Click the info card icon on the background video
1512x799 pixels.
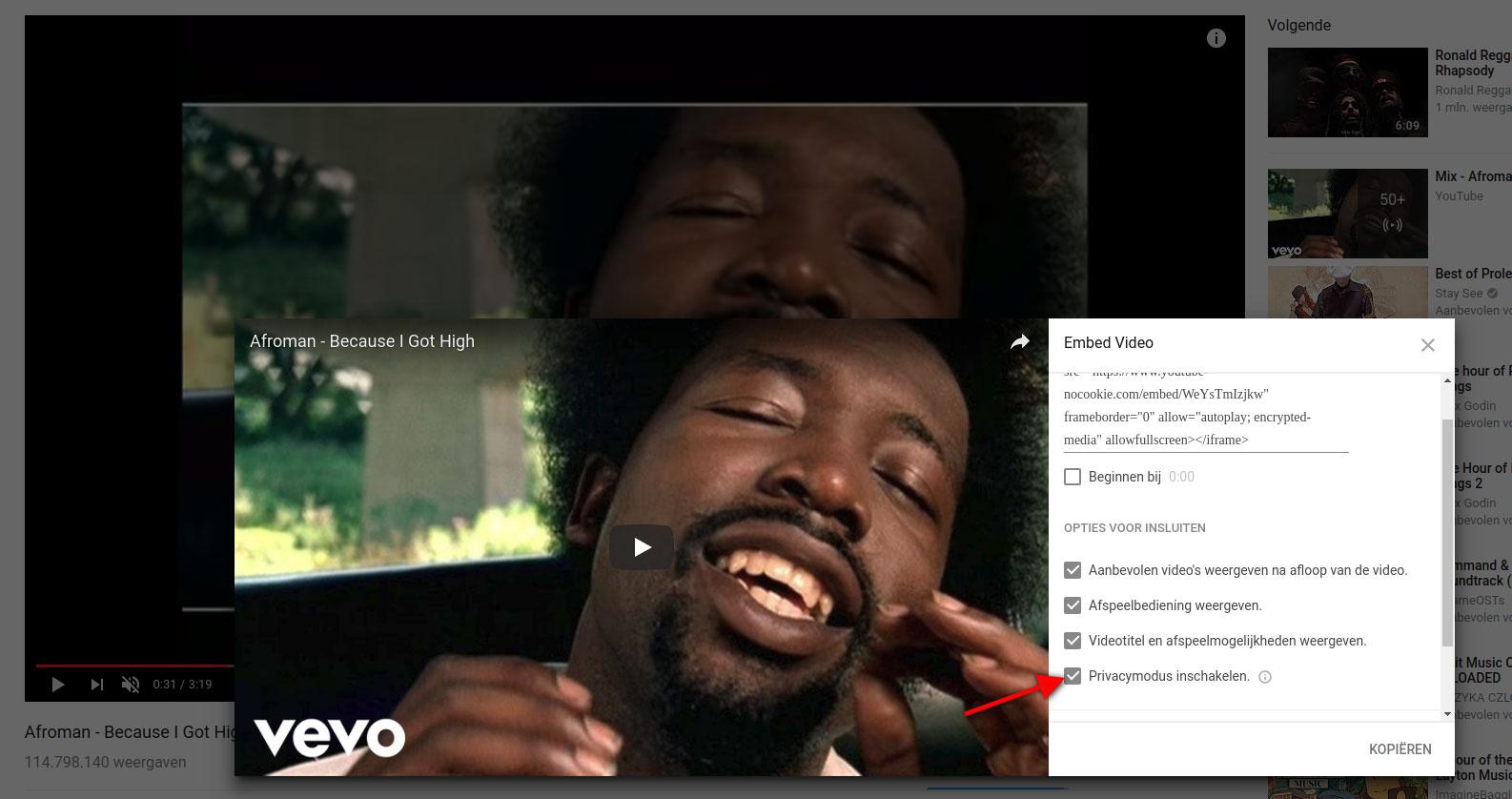(1216, 38)
